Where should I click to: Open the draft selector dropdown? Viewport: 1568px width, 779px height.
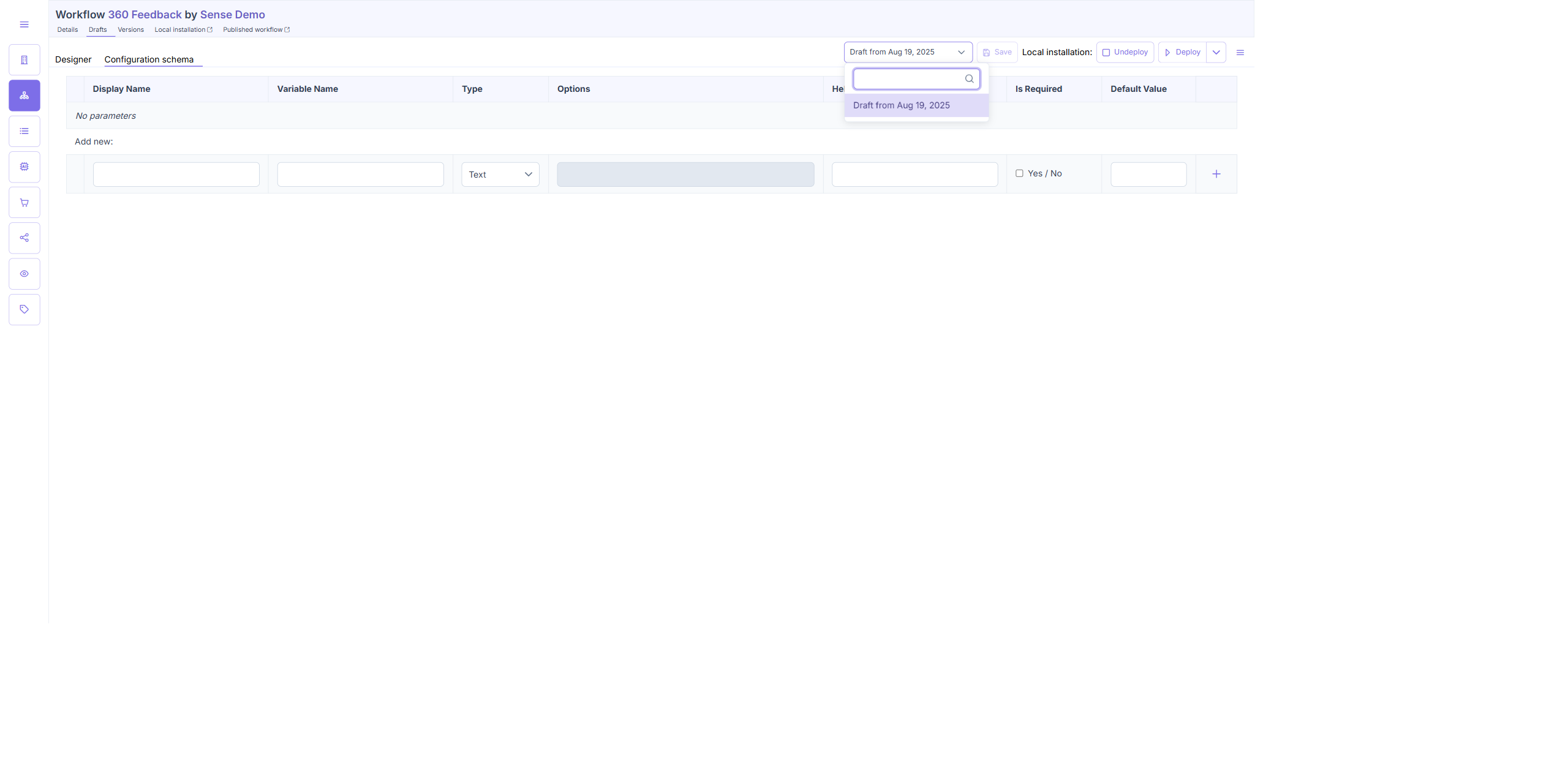(x=908, y=52)
